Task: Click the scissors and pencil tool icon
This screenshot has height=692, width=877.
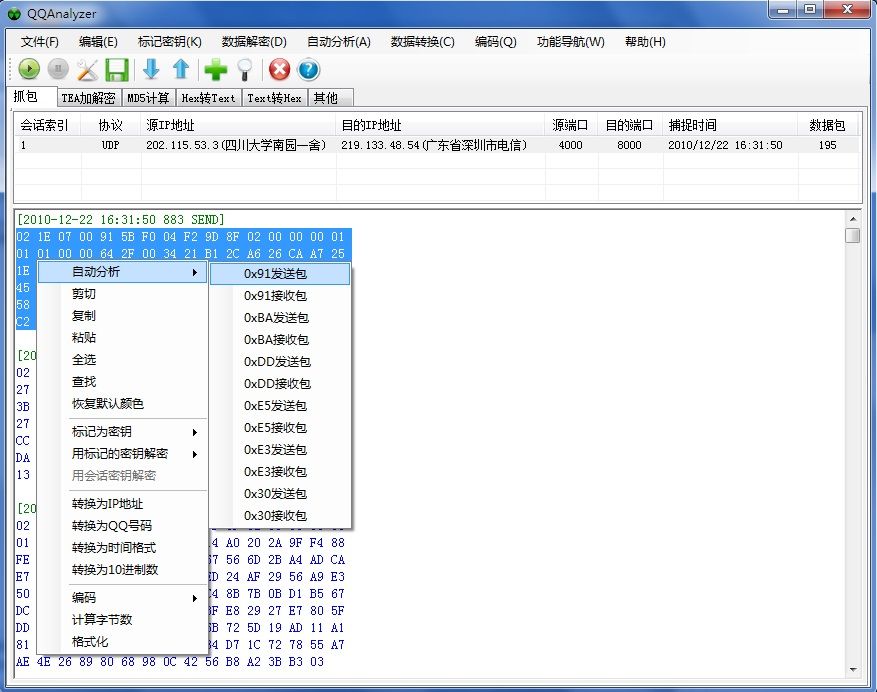Action: (x=87, y=70)
